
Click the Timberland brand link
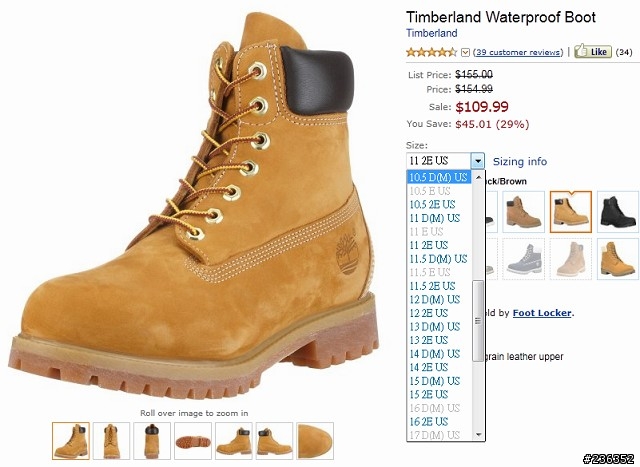[431, 33]
